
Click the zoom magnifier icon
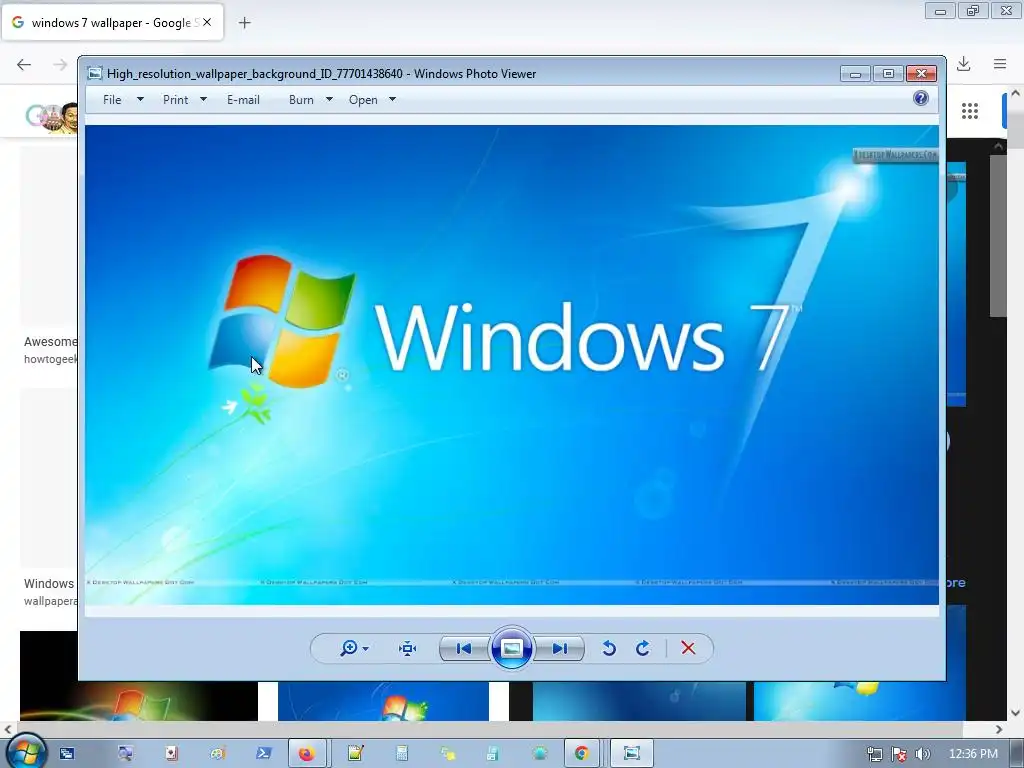[349, 648]
